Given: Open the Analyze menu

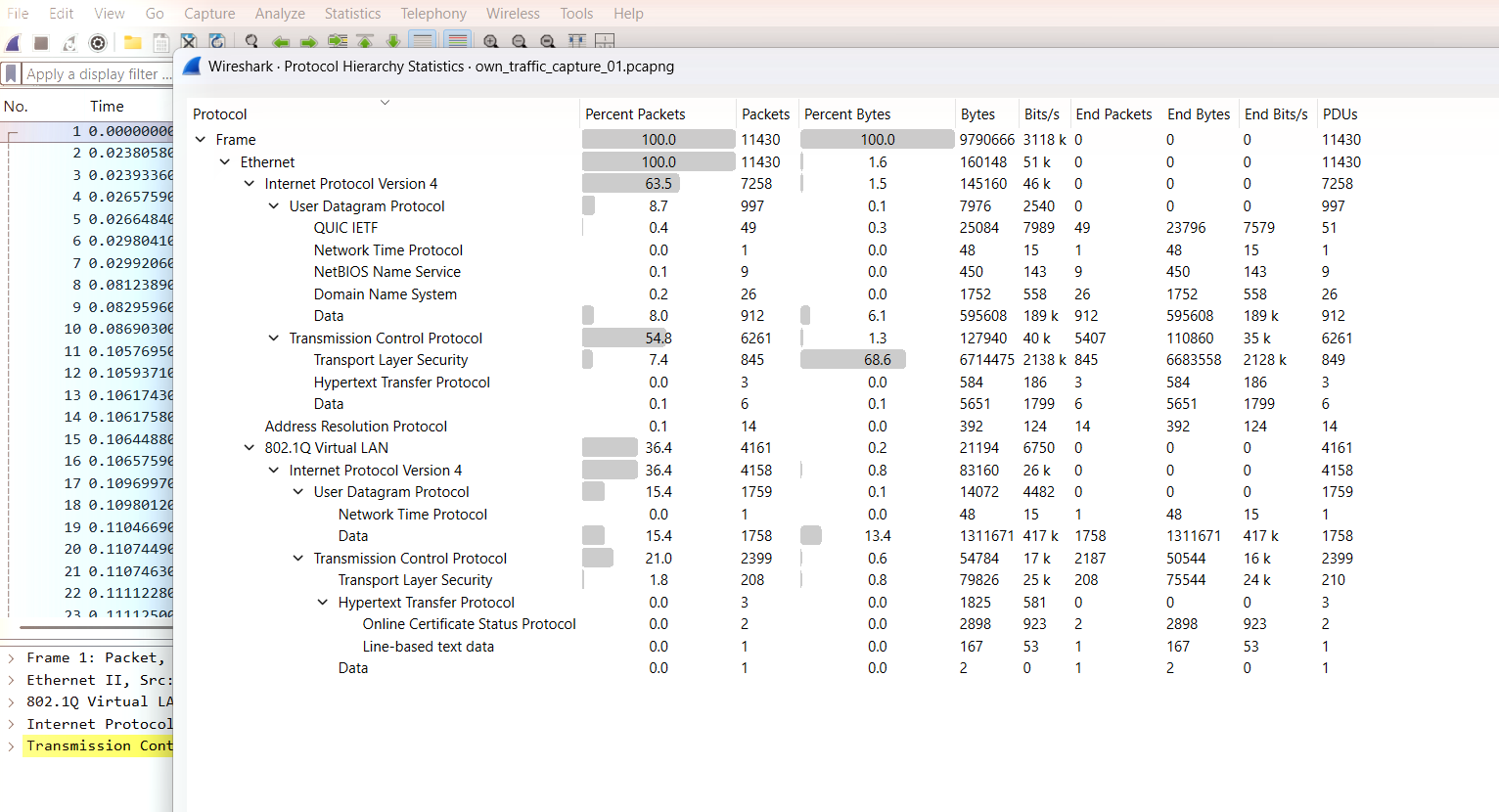Looking at the screenshot, I should (280, 14).
